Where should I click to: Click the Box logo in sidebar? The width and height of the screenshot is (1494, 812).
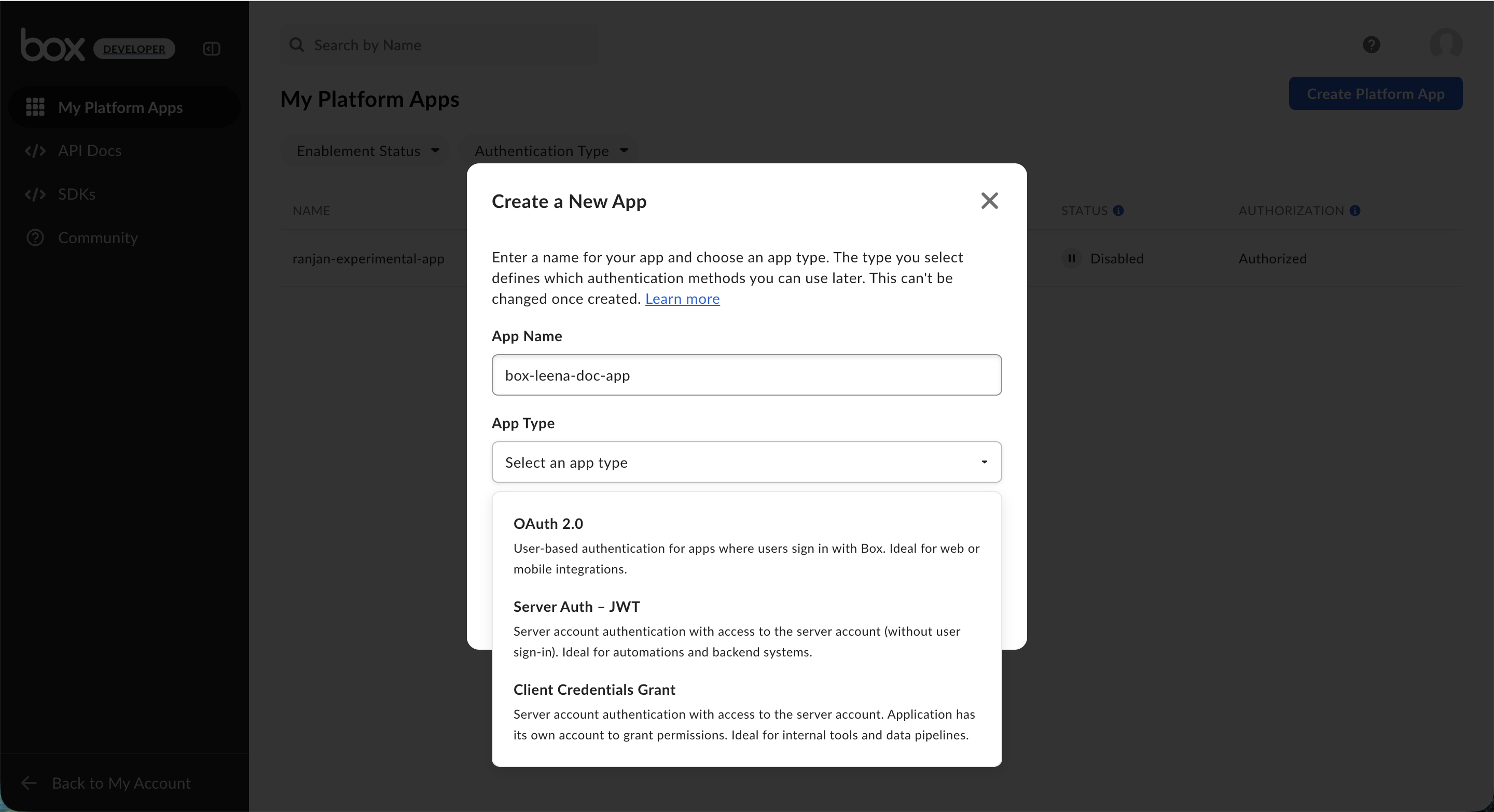[x=52, y=45]
